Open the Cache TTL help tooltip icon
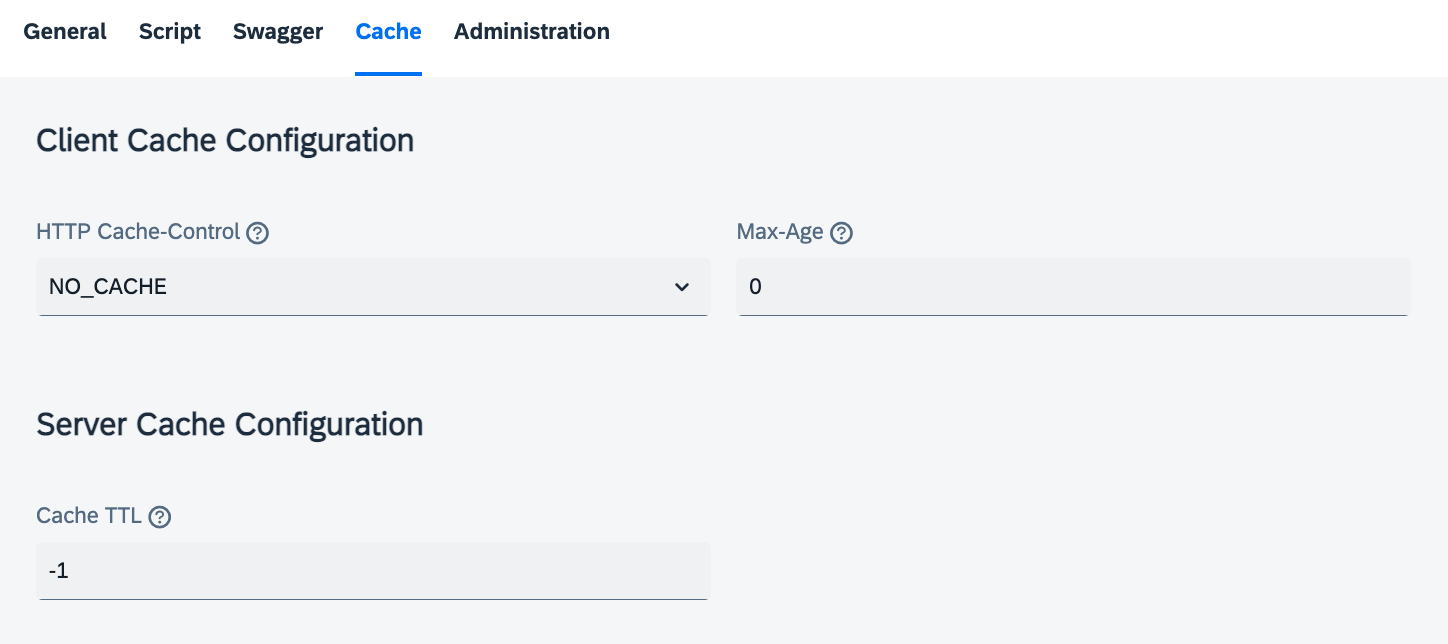The width and height of the screenshot is (1448, 644). click(x=160, y=517)
